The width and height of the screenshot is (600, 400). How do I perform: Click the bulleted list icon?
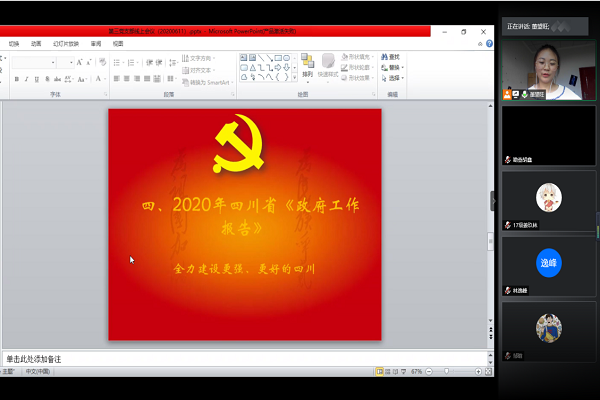(x=115, y=62)
